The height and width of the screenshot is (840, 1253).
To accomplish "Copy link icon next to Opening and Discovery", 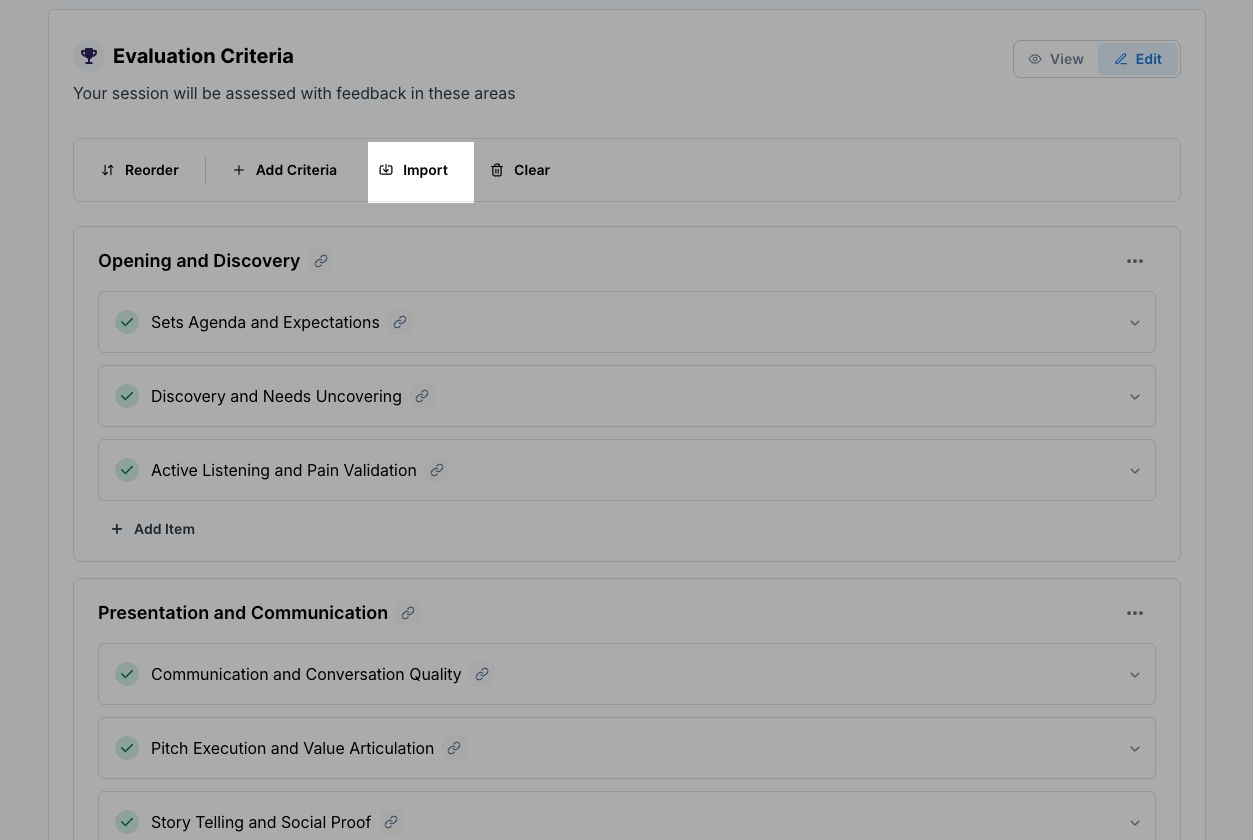I will click(x=321, y=261).
